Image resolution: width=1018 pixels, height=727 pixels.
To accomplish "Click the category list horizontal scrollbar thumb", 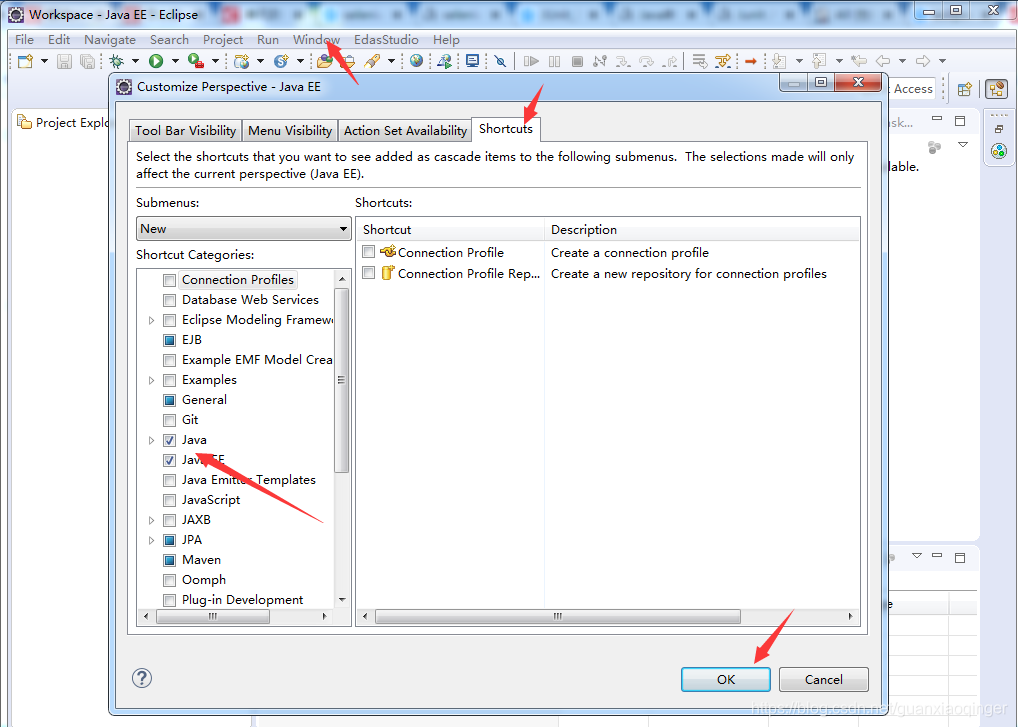I will click(x=213, y=616).
